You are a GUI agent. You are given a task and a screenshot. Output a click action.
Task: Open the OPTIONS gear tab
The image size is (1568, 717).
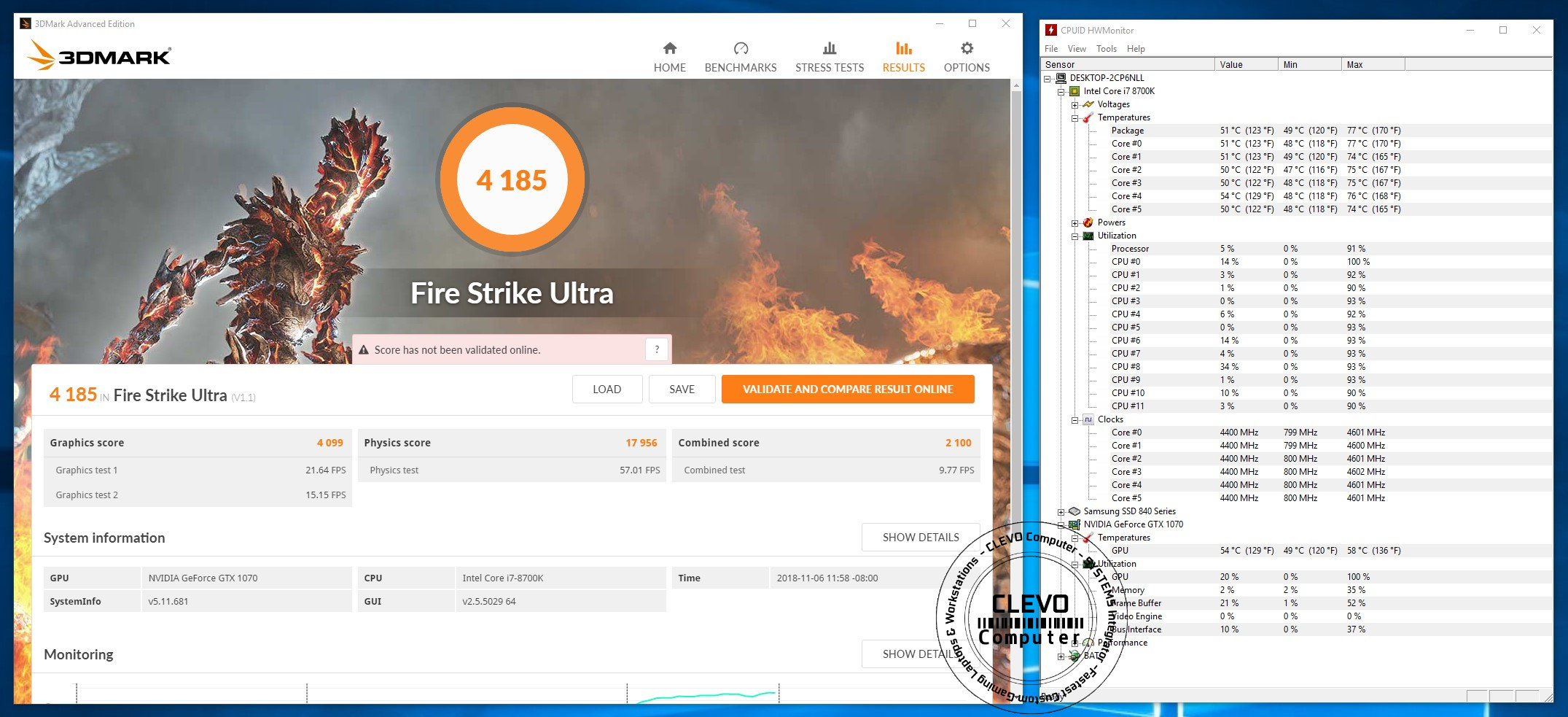pos(967,58)
